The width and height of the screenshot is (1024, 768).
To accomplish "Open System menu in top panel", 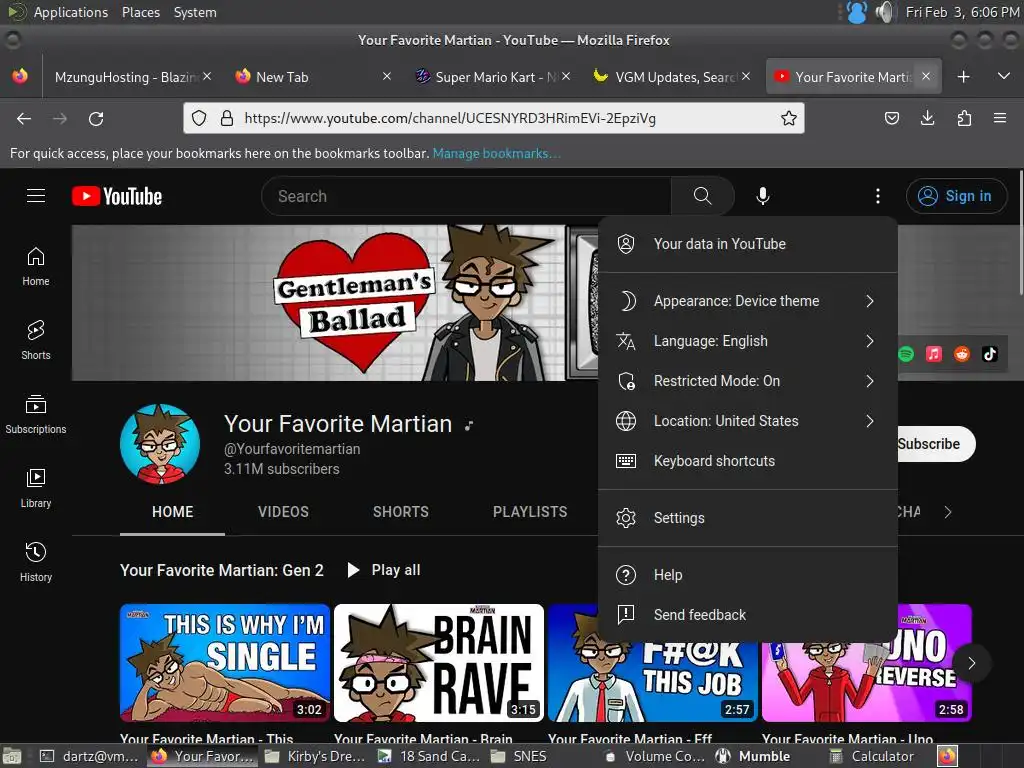I will tap(195, 12).
